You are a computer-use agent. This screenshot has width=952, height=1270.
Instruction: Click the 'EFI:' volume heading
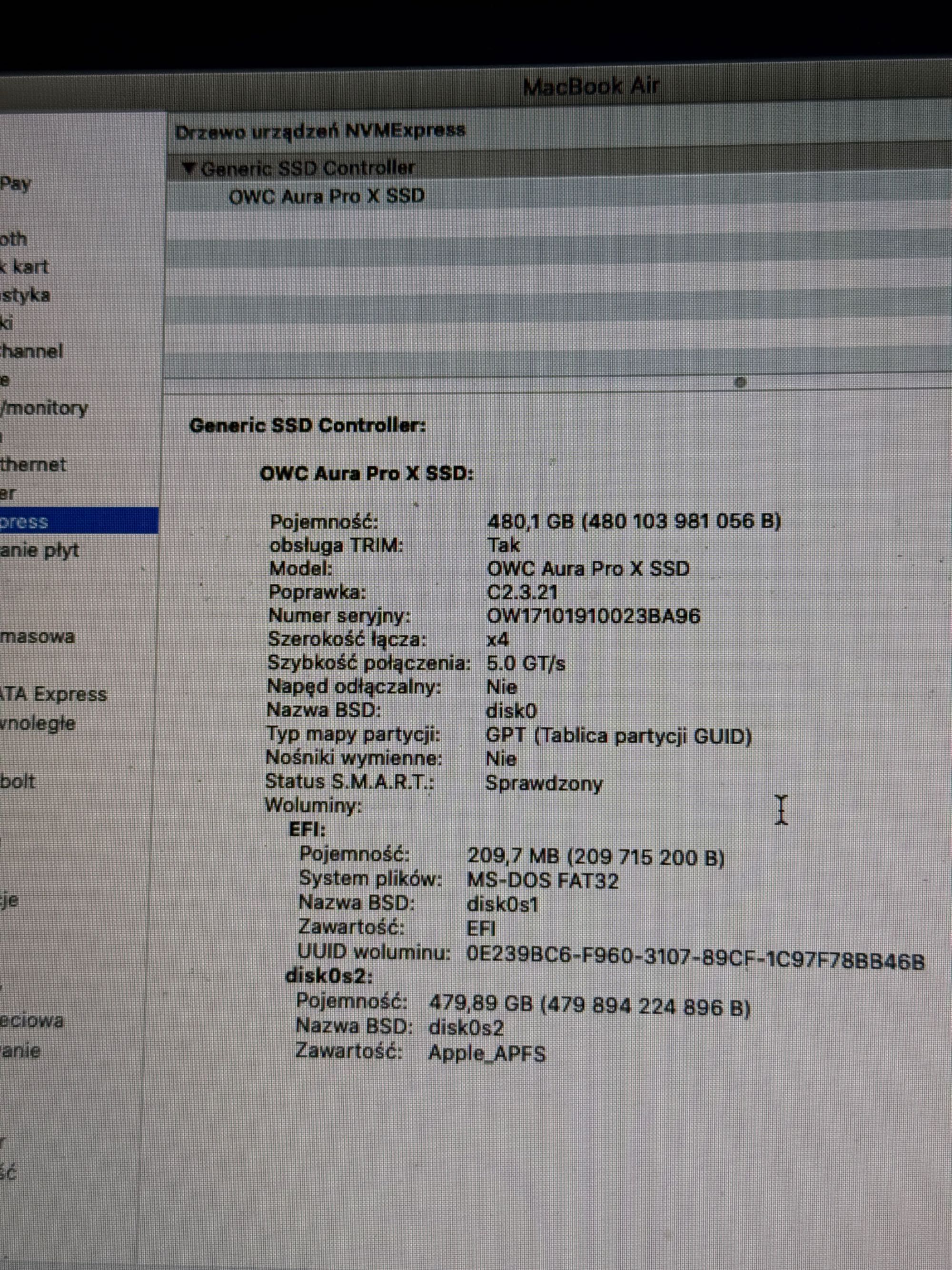[307, 829]
